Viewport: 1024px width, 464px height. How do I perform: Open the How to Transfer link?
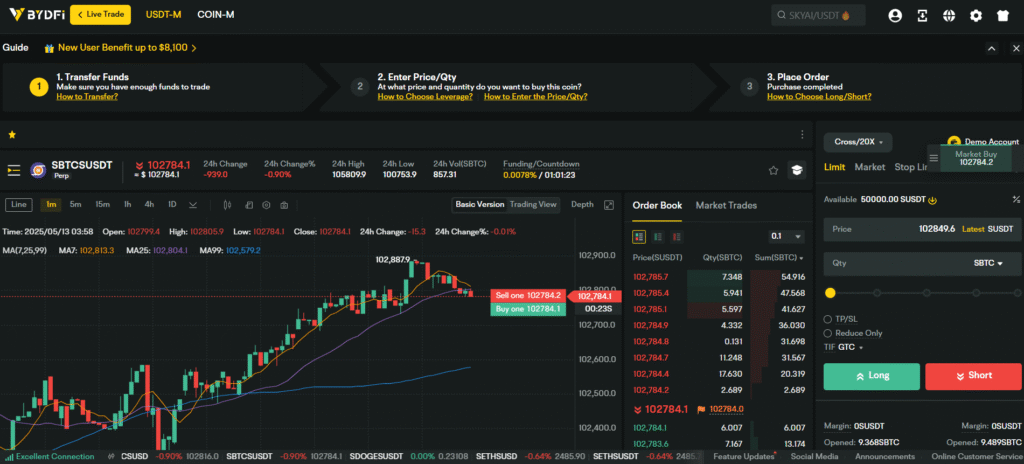click(x=87, y=97)
